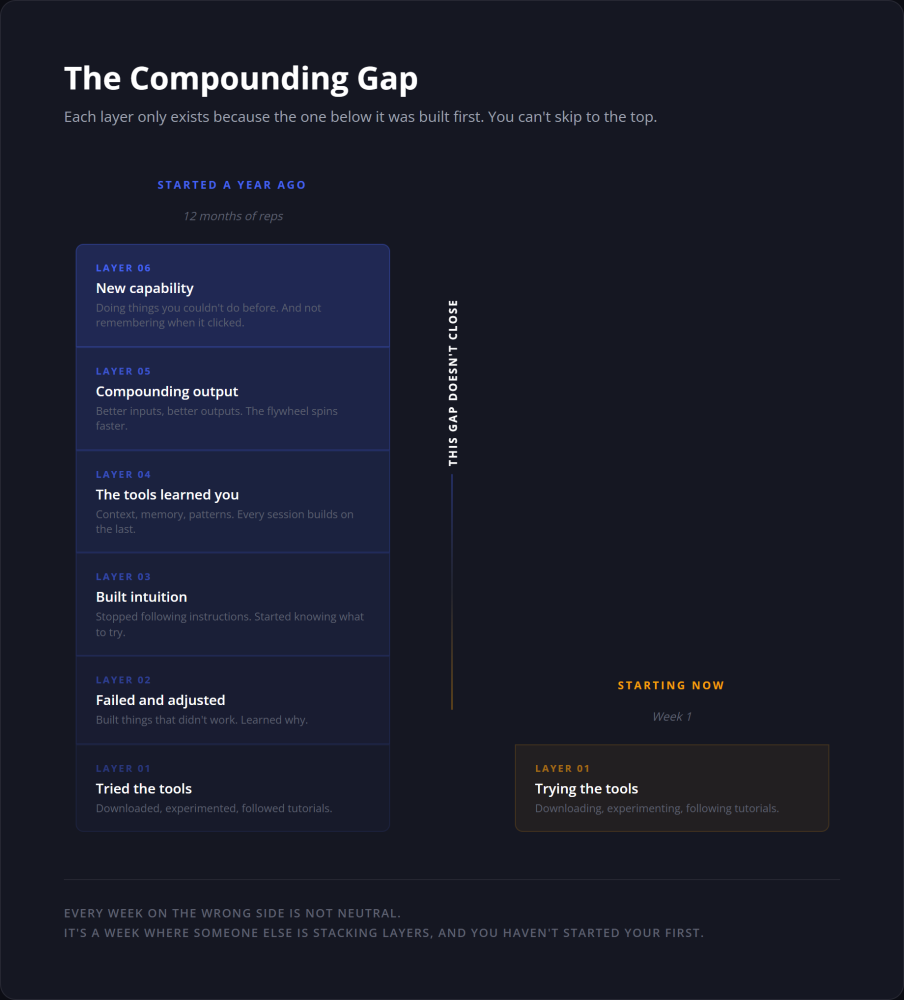Select the subtitle about skipping to the top
904x1000 pixels.
[x=360, y=117]
